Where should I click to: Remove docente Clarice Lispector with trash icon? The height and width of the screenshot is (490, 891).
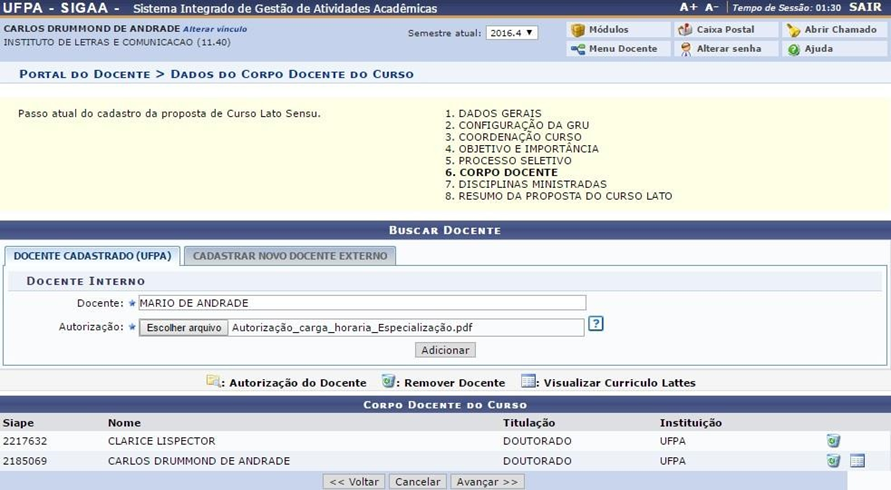pyautogui.click(x=833, y=441)
